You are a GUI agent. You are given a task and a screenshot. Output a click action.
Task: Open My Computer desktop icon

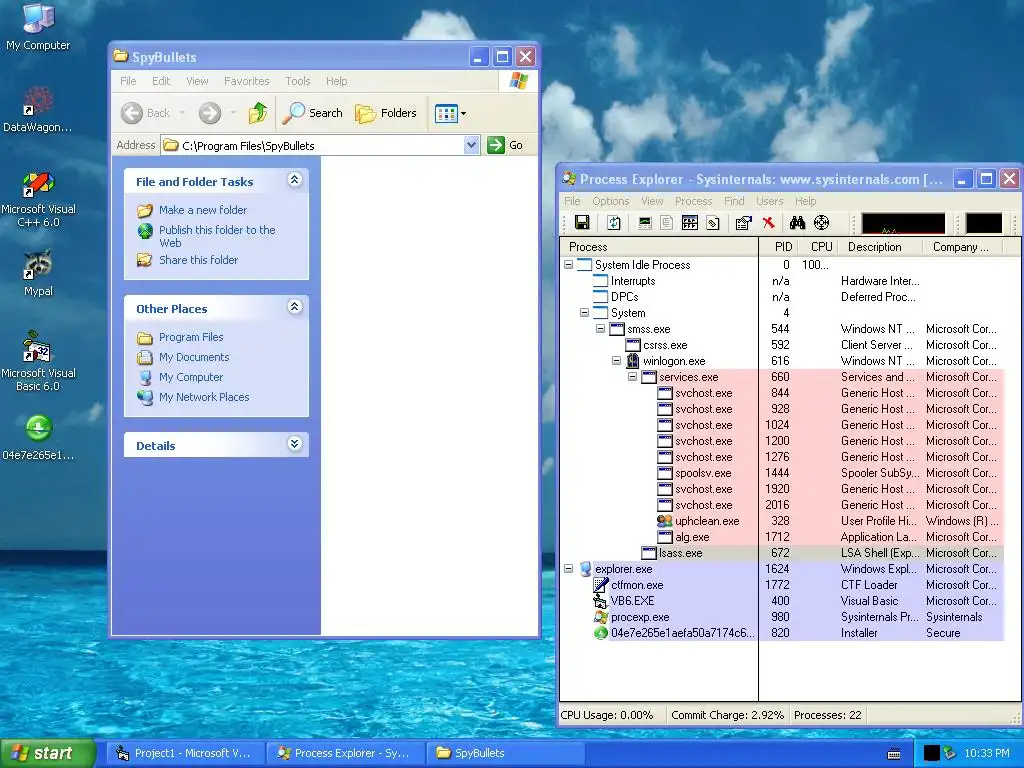click(38, 26)
